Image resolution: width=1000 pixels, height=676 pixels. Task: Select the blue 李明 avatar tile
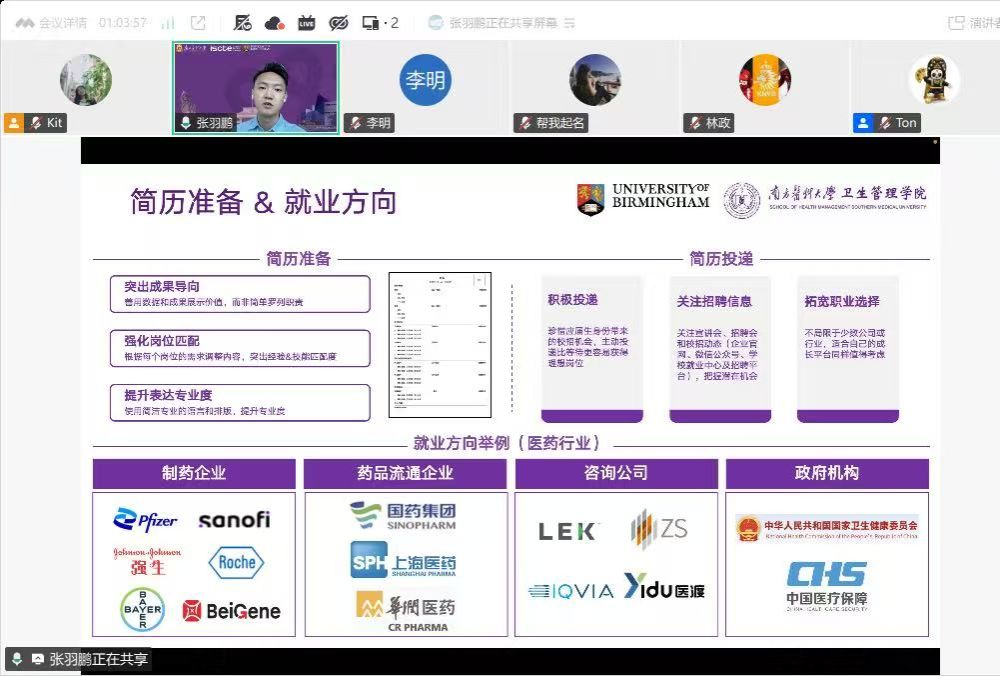tap(425, 80)
